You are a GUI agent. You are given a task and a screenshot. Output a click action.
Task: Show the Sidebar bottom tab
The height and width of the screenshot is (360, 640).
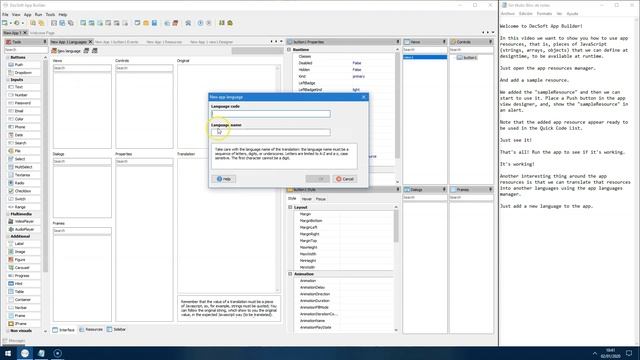coord(116,329)
